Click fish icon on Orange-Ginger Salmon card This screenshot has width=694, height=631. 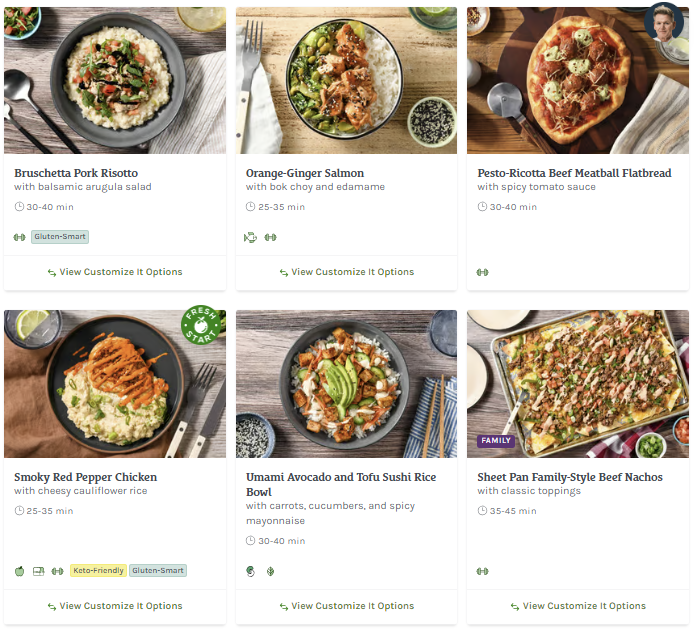pos(251,237)
